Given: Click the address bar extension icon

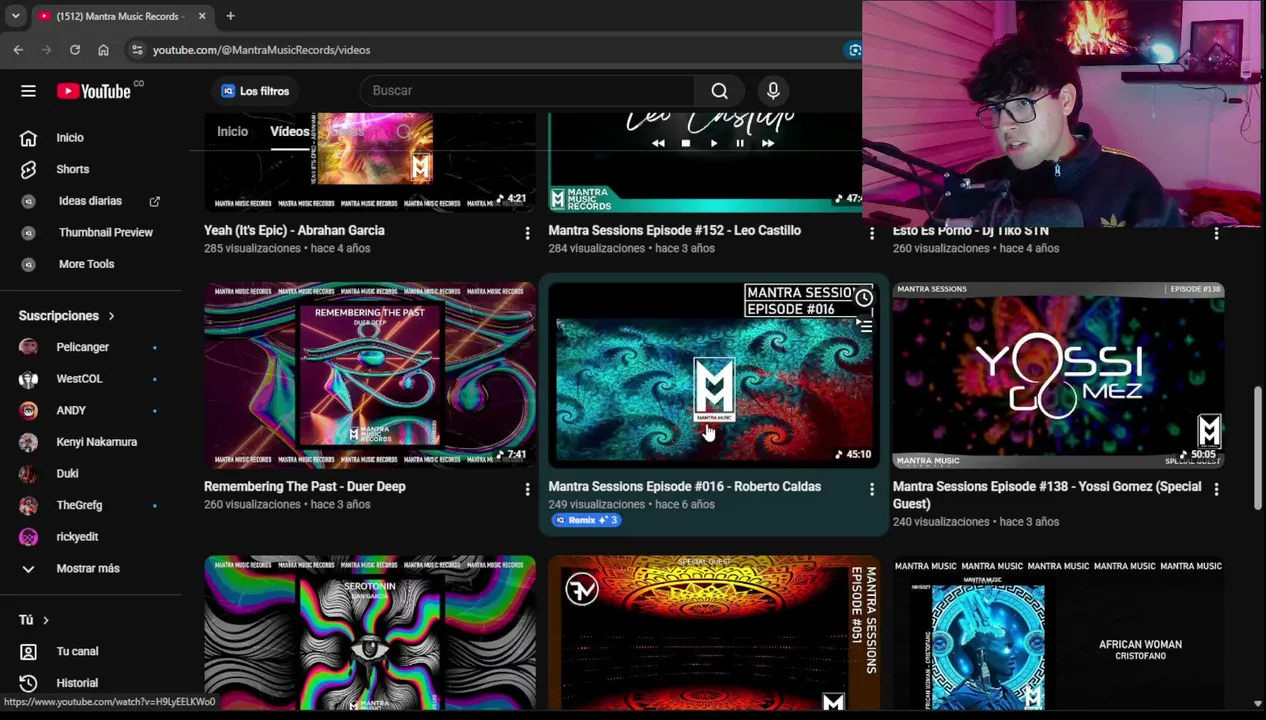Looking at the screenshot, I should [x=853, y=50].
